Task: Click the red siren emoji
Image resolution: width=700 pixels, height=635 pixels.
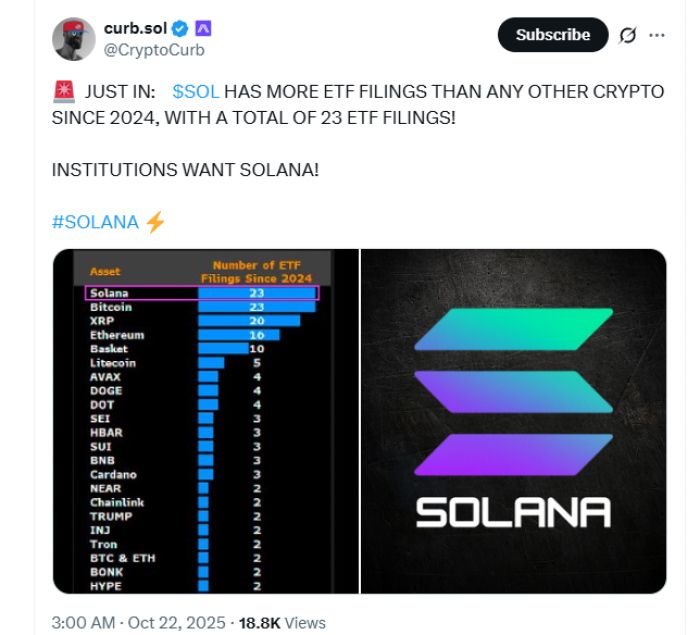Action: pyautogui.click(x=62, y=92)
